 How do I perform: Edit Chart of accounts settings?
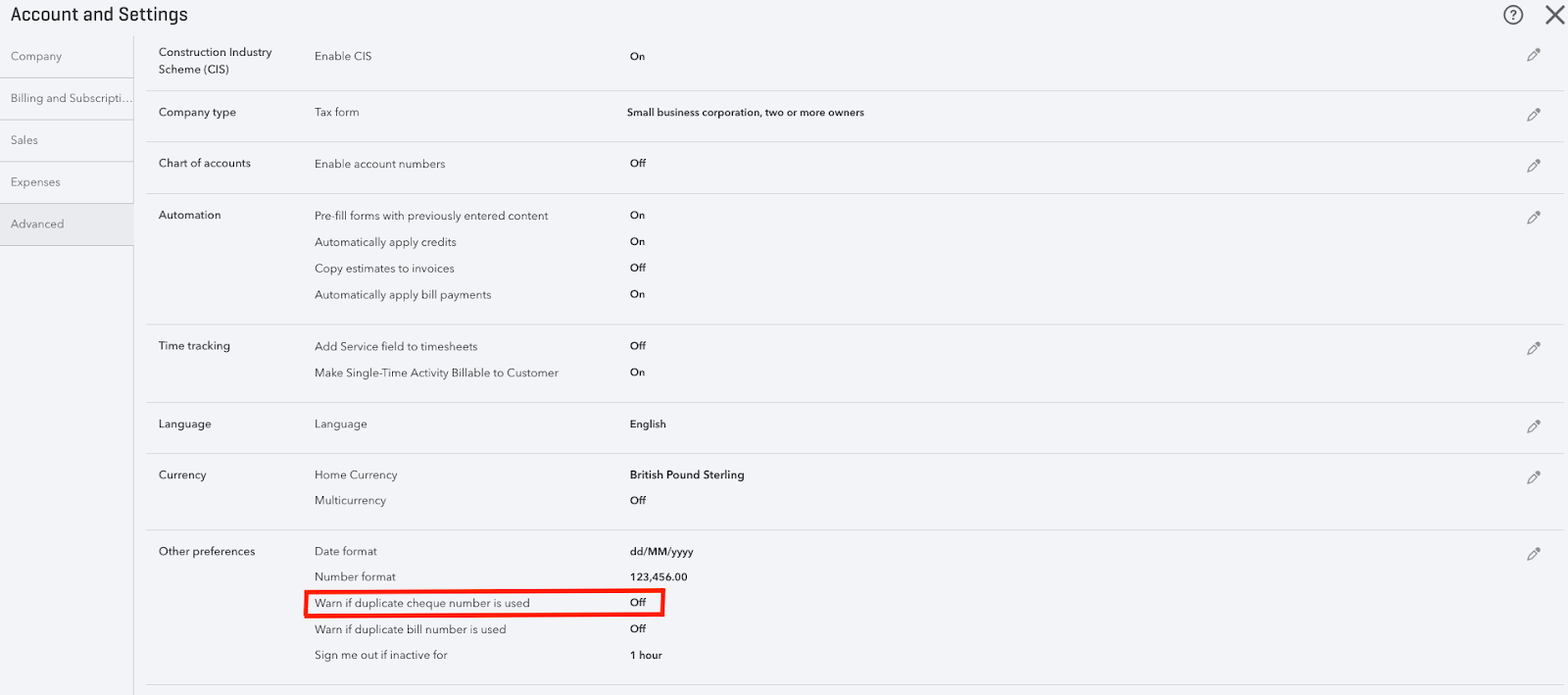coord(1534,166)
